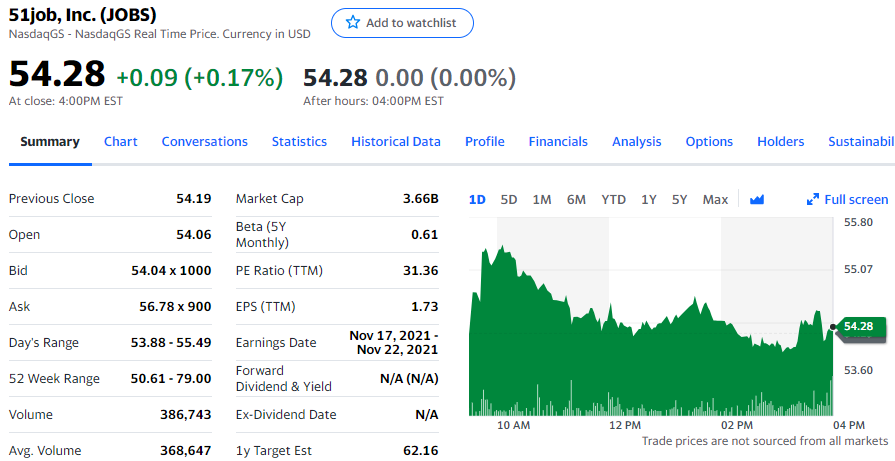
Task: Go to the Statistics tab
Action: pyautogui.click(x=299, y=141)
